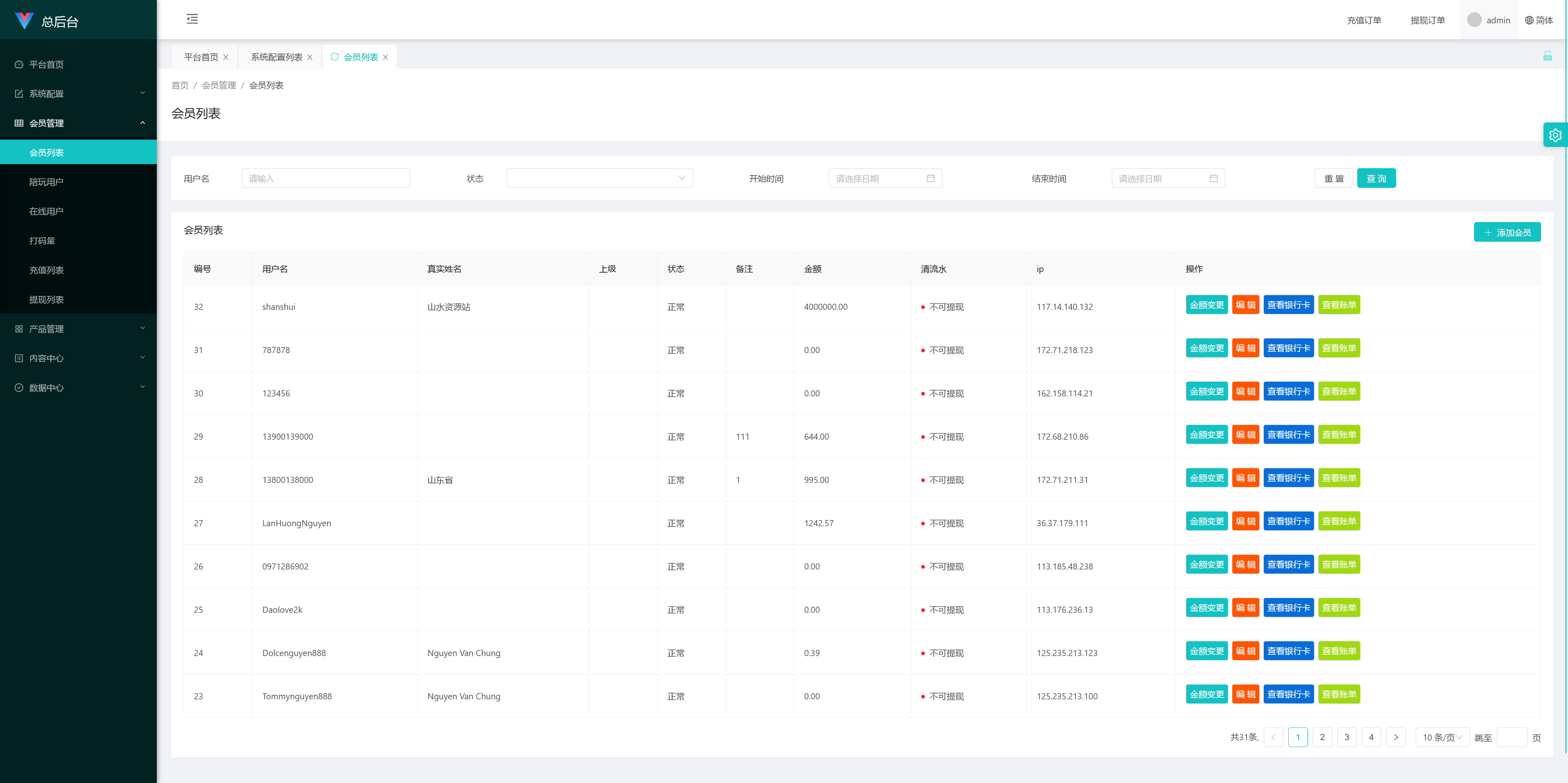Image resolution: width=1568 pixels, height=783 pixels.
Task: Click V logo 总后台
Action: [24, 21]
